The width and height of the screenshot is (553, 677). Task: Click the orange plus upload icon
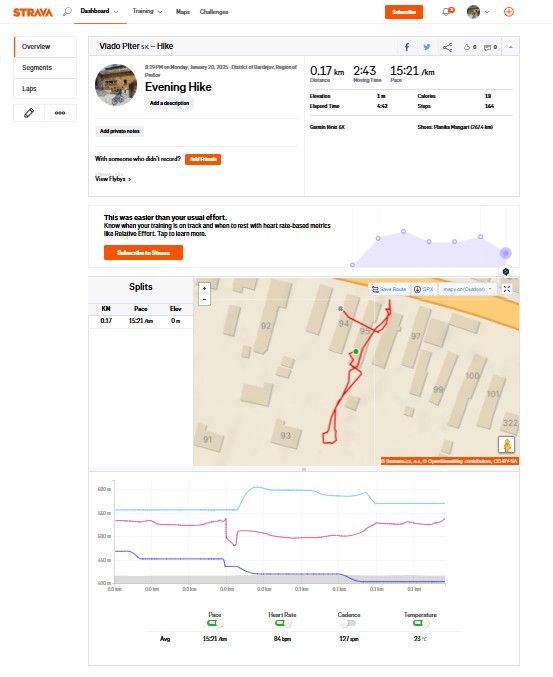point(509,12)
